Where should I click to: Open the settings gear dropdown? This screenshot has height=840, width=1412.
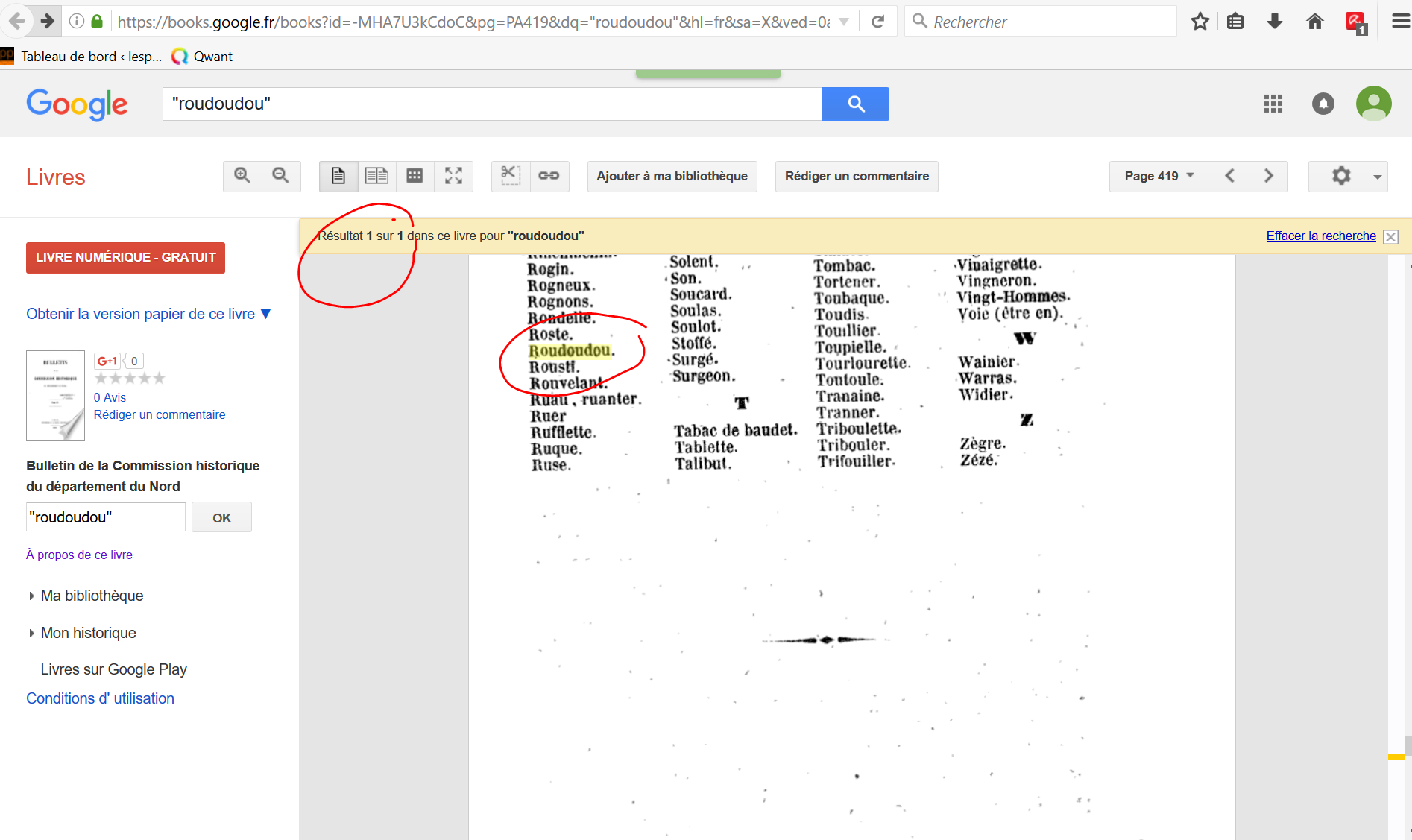[x=1348, y=176]
